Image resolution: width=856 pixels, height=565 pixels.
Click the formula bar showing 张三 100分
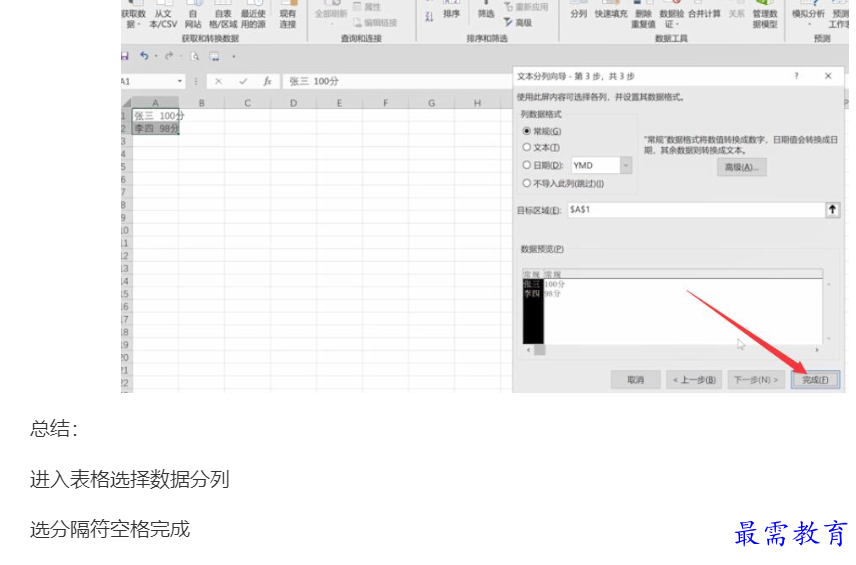(x=397, y=81)
